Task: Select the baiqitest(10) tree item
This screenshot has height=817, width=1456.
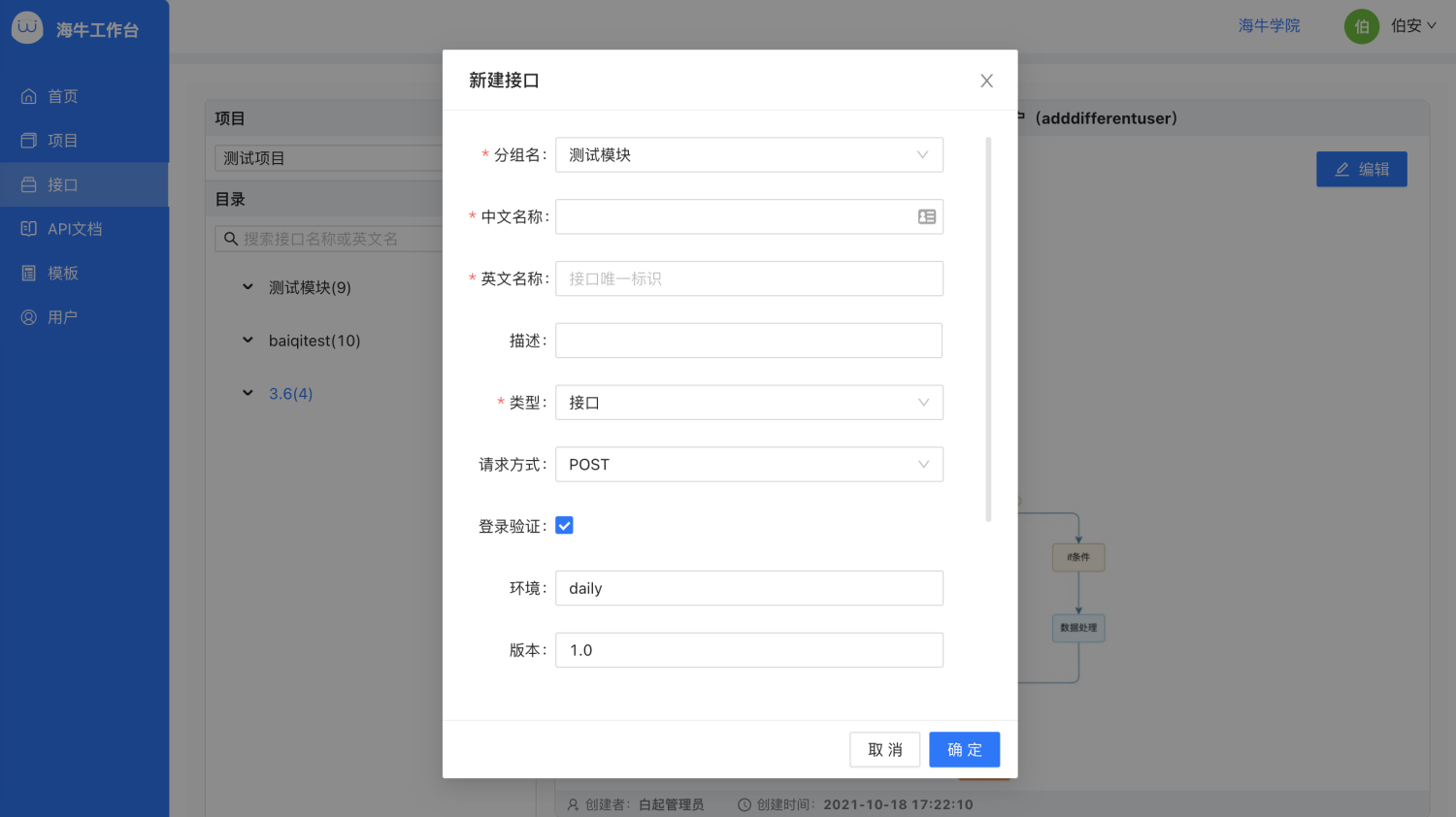Action: [314, 341]
